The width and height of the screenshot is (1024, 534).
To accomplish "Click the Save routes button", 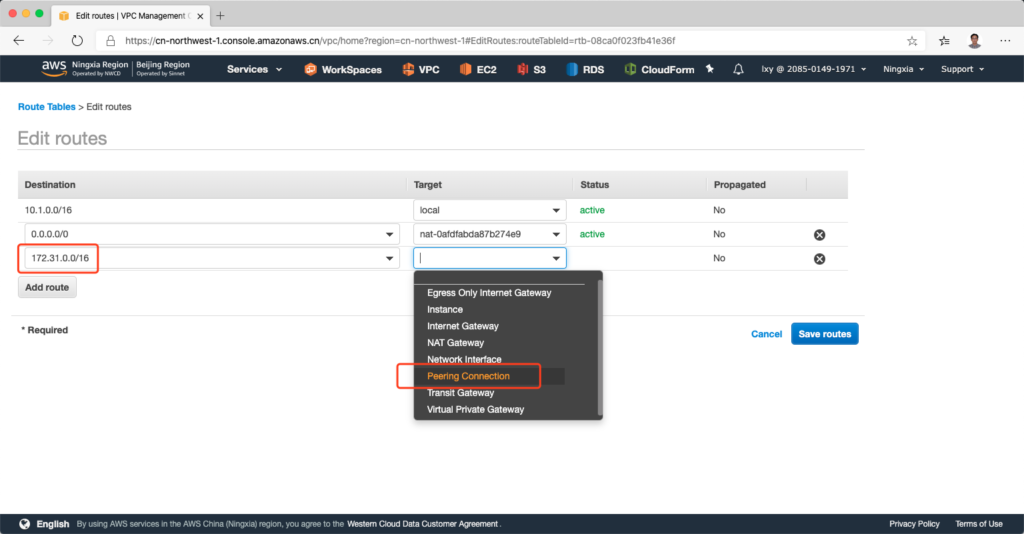I will click(x=824, y=334).
